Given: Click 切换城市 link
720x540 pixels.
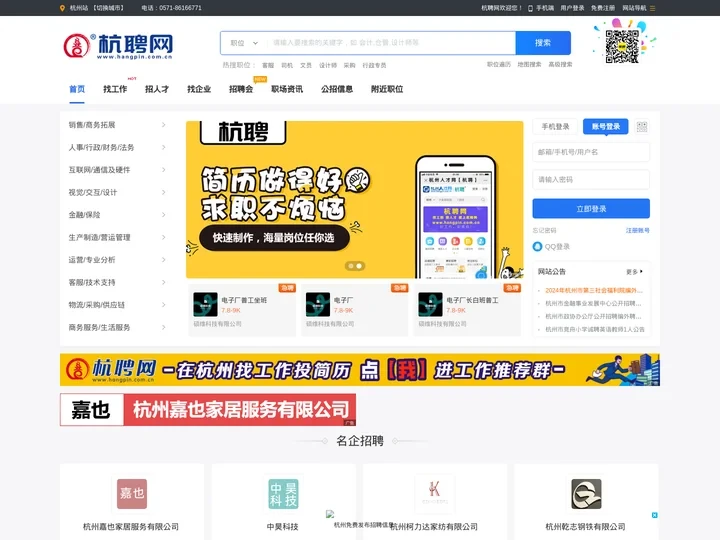Looking at the screenshot, I should 108,8.
